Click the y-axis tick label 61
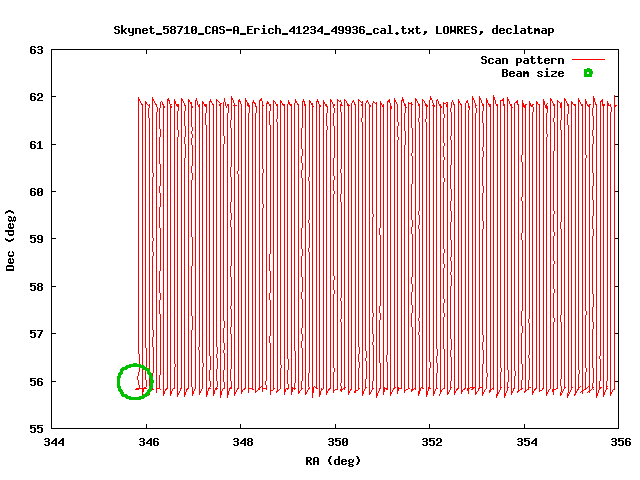Viewport: 640px width, 480px height. pos(36,145)
